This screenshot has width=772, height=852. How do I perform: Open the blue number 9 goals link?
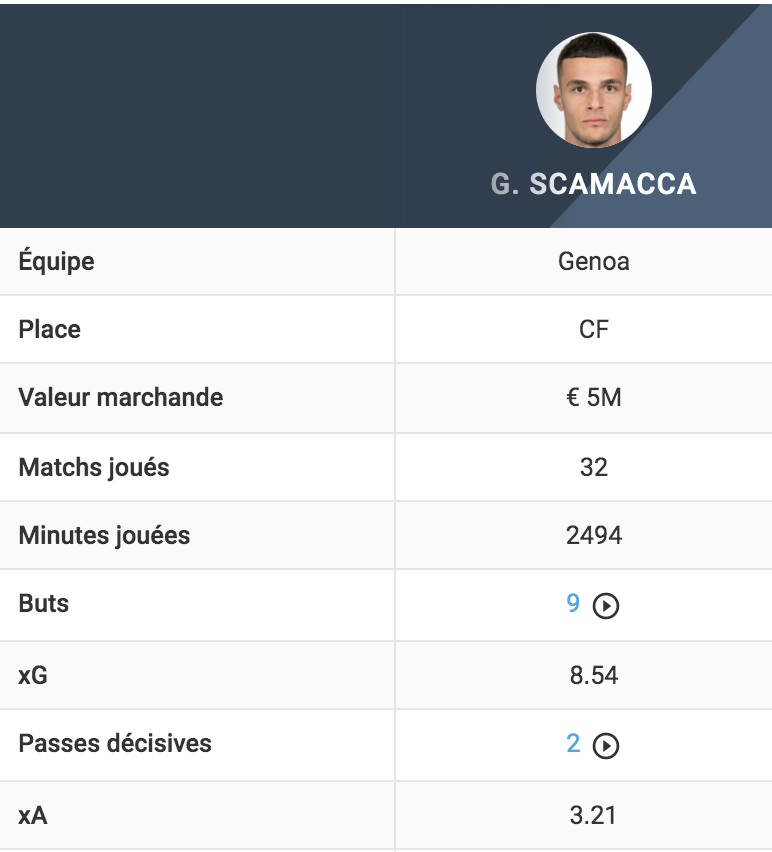(573, 603)
